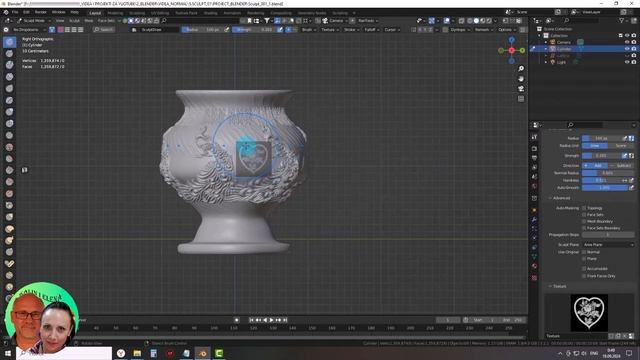Select the Clay Strips sculpt brush
The height and width of the screenshot is (360, 640).
[x=9, y=77]
